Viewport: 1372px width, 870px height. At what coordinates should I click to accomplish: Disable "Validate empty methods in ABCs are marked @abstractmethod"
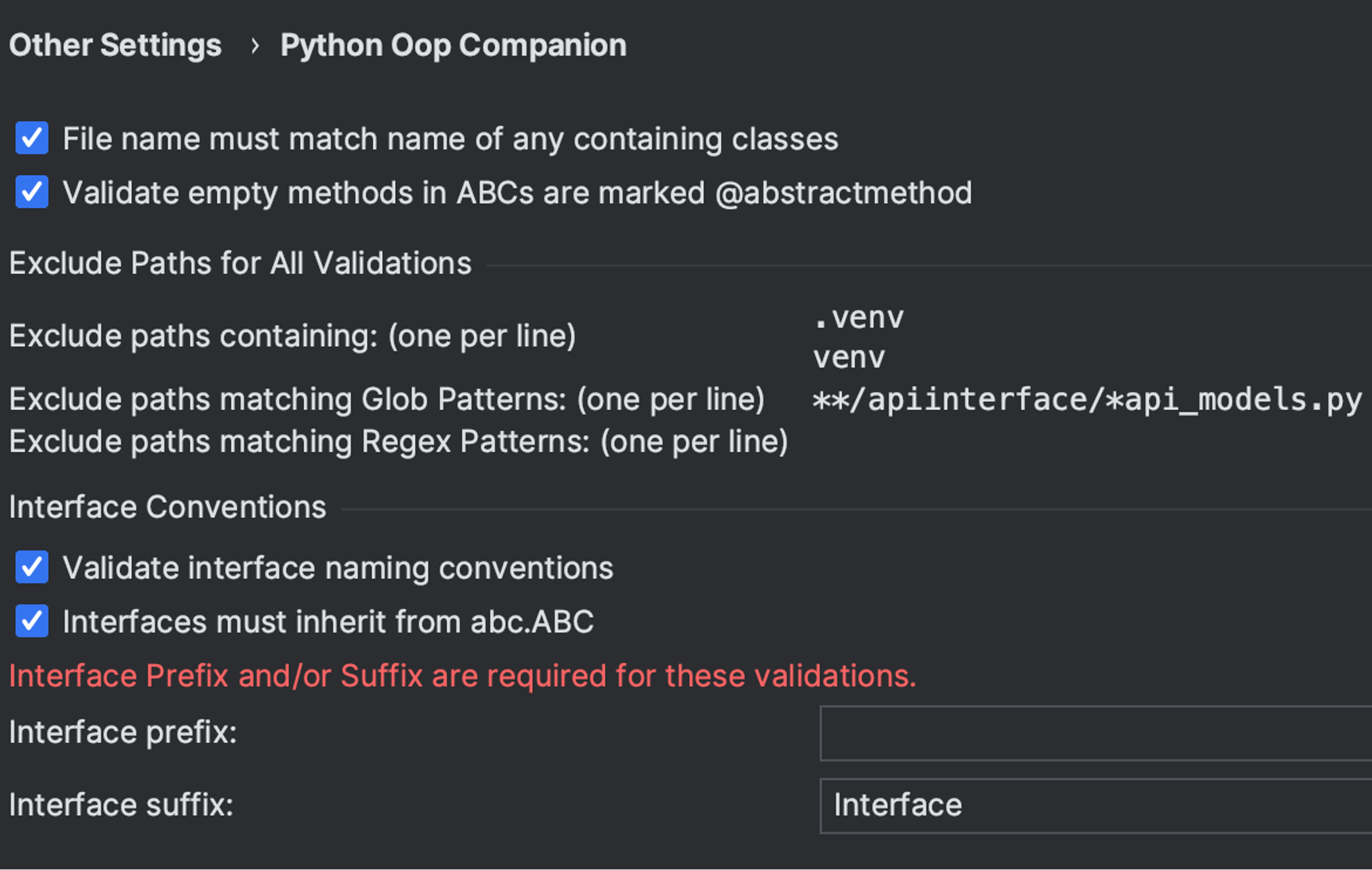pyautogui.click(x=31, y=192)
